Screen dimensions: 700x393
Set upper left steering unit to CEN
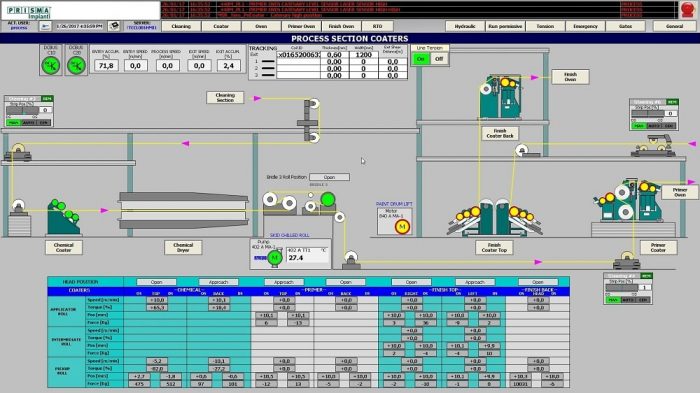pyautogui.click(x=44, y=122)
